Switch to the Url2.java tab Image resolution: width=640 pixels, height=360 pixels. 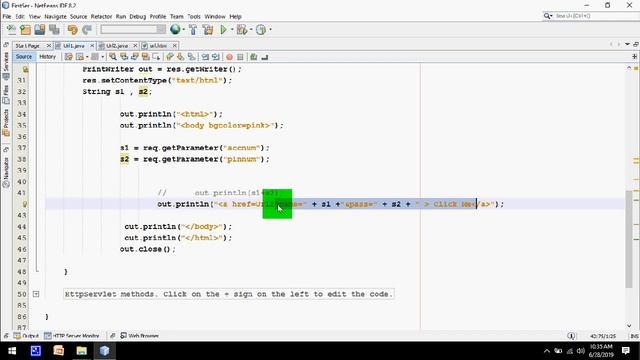click(x=117, y=46)
